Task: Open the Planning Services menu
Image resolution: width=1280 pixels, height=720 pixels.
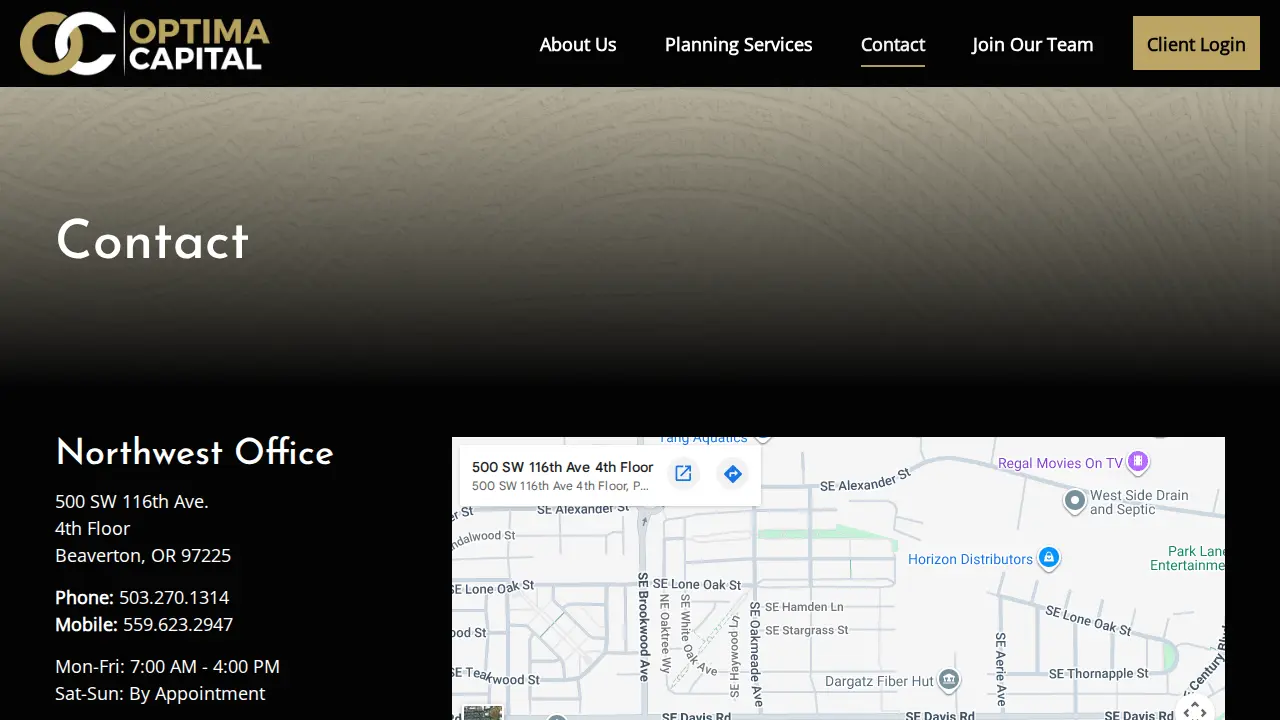Action: (738, 44)
